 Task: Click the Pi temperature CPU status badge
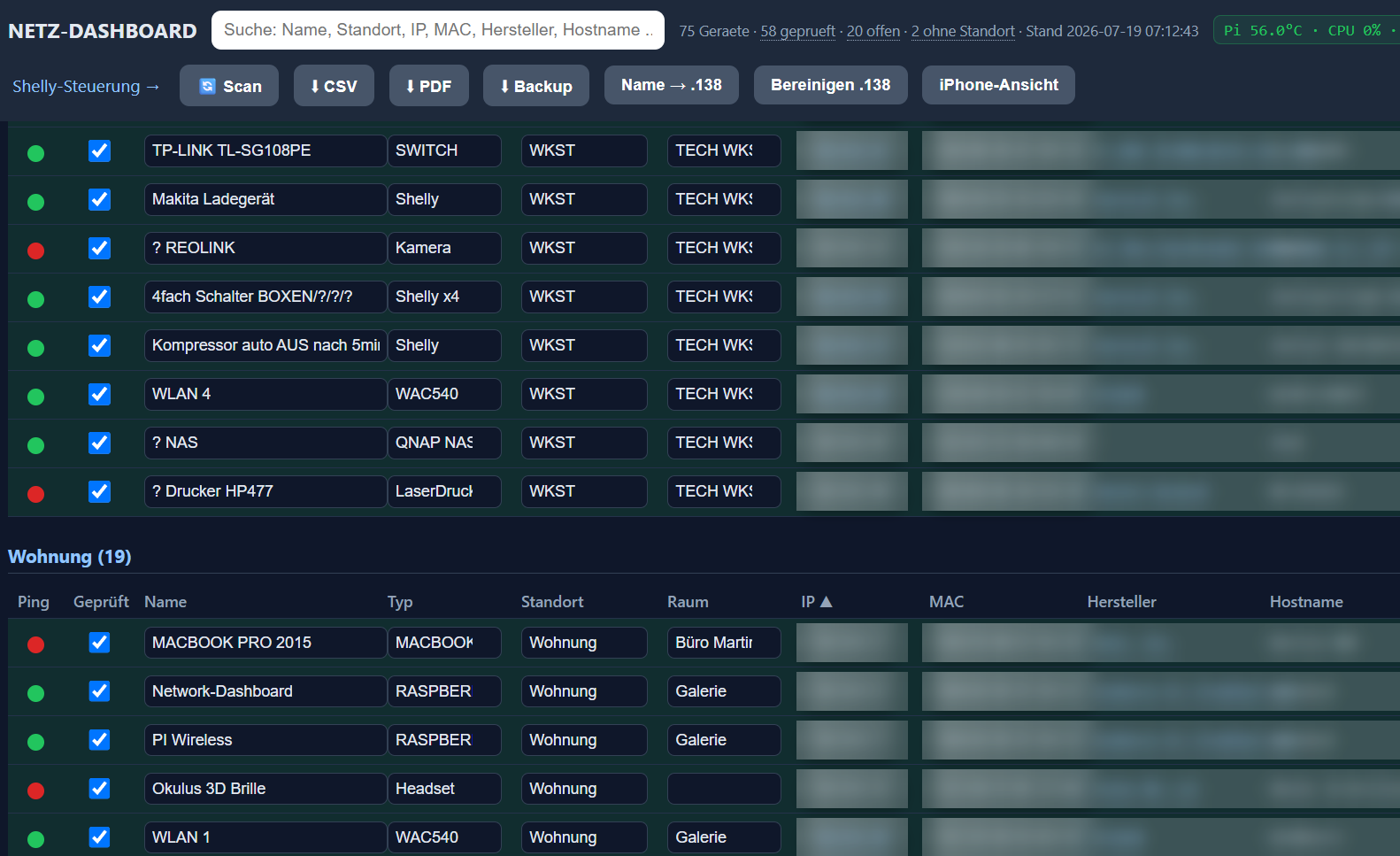(1306, 30)
